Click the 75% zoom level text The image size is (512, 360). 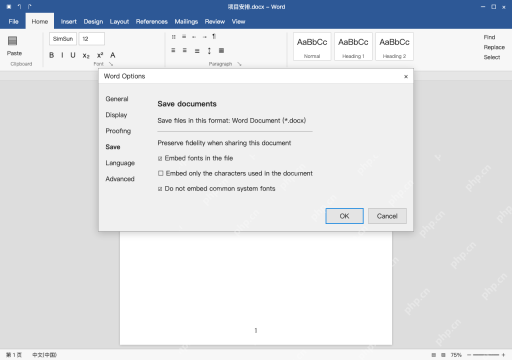[x=456, y=355]
